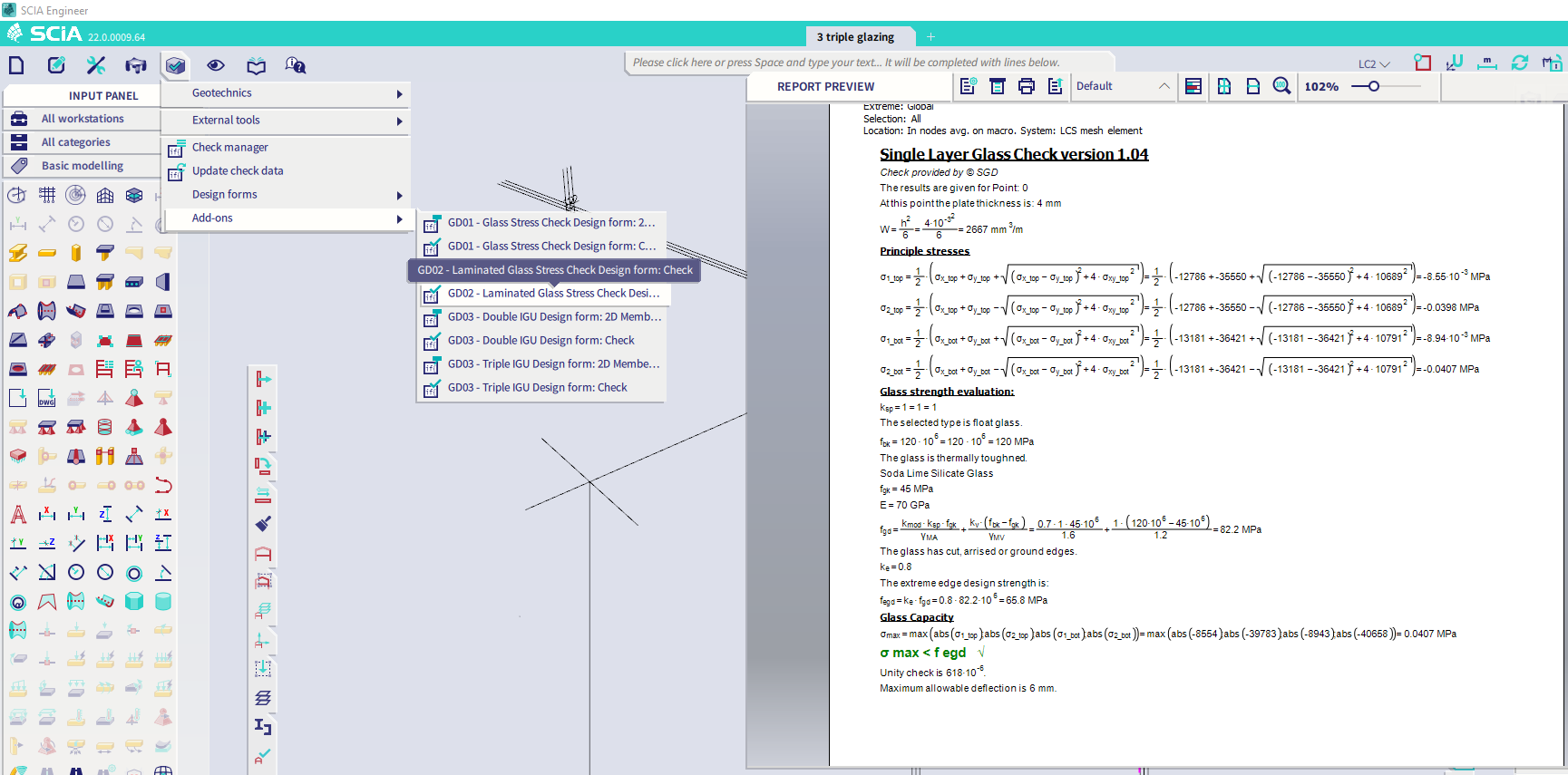
Task: Click the green 'σ max < f egd' result
Action: click(x=922, y=653)
